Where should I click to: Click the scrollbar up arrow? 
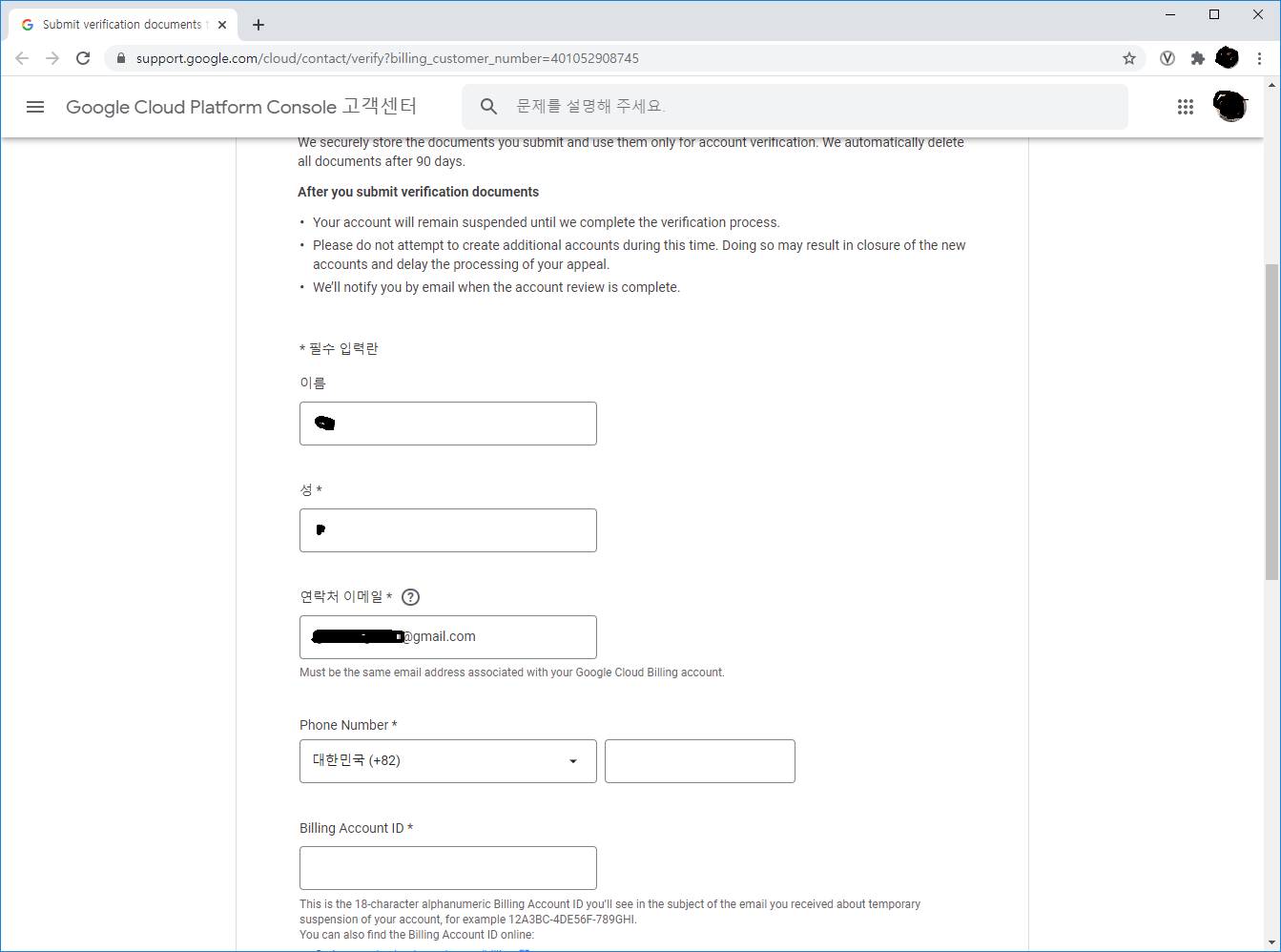(1271, 85)
